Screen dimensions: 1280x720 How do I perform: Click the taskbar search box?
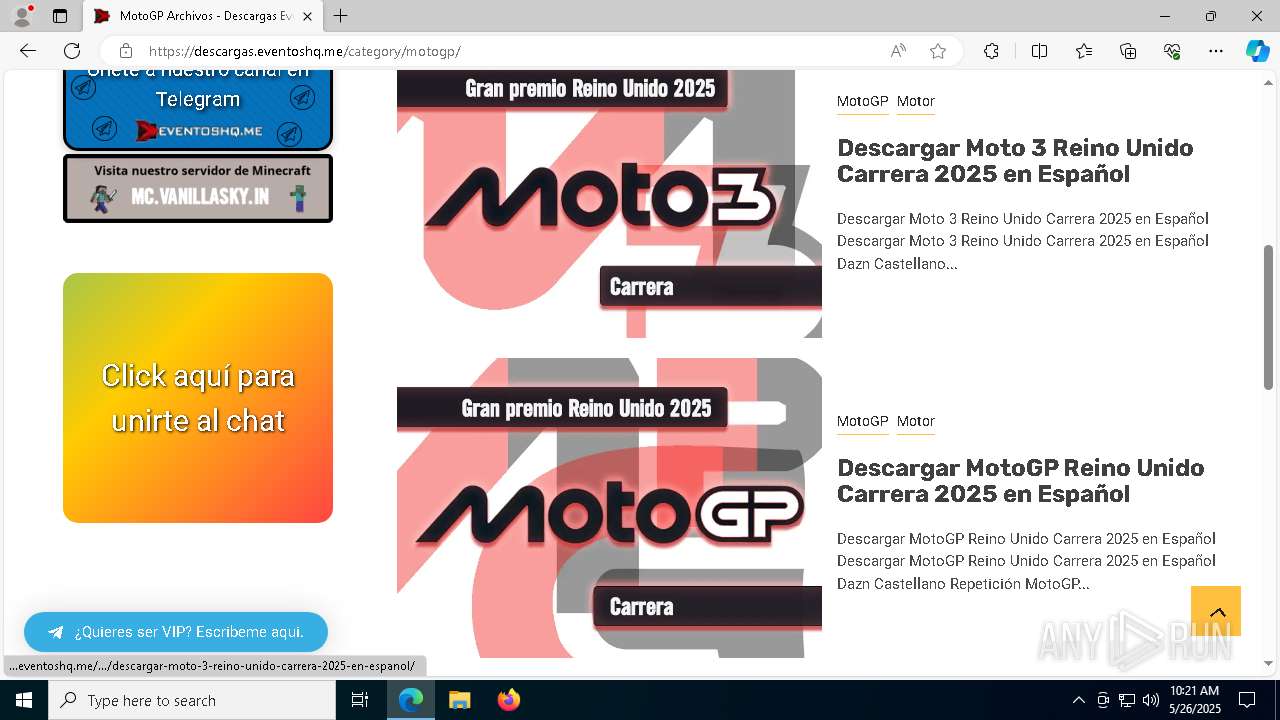(192, 700)
